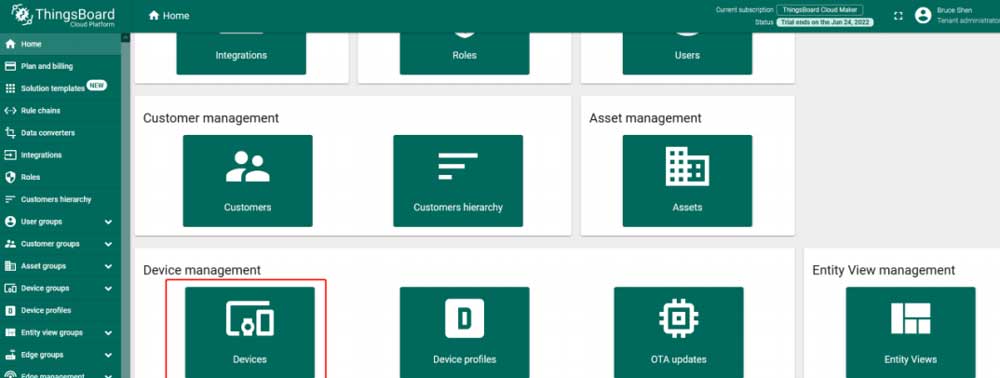The width and height of the screenshot is (1000, 378).
Task: Expand the Entity view groups menu
Action: (x=108, y=333)
